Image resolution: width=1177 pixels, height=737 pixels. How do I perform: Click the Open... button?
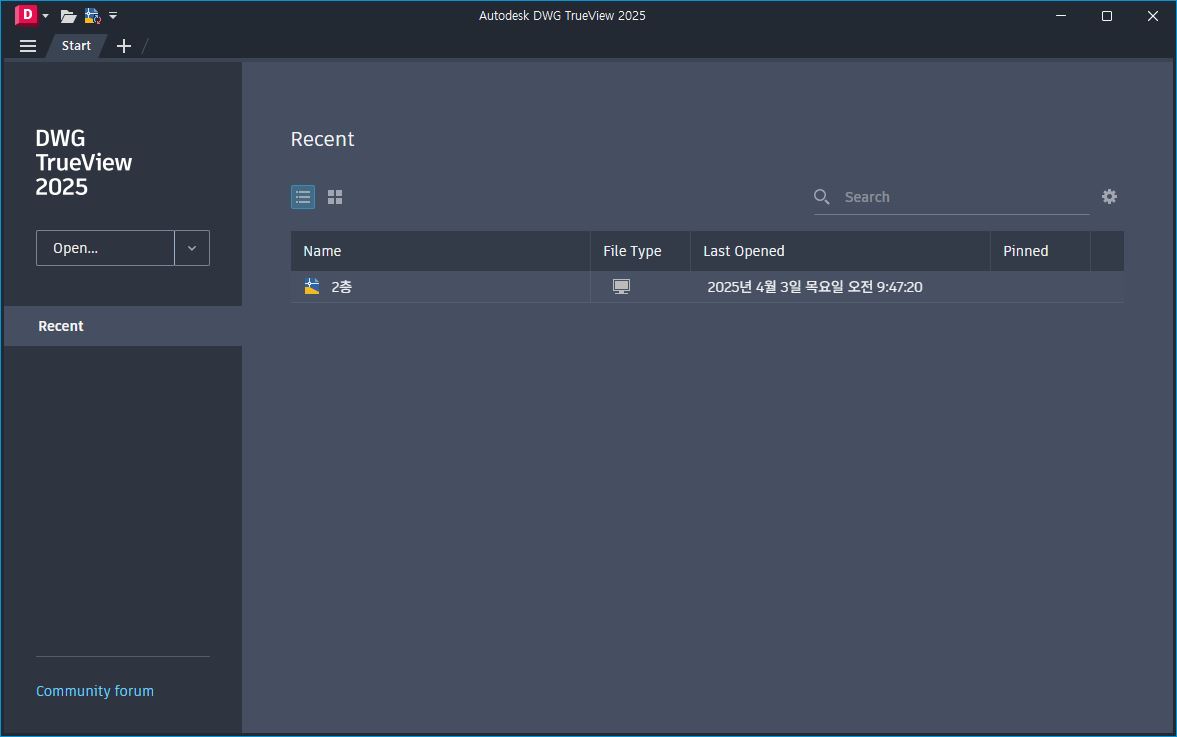tap(105, 248)
